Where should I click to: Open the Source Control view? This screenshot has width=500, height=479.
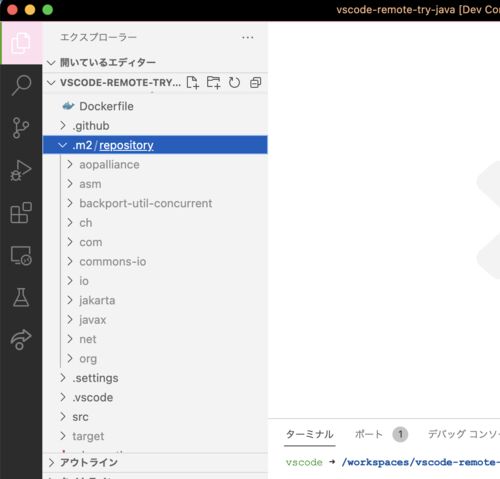pos(21,128)
